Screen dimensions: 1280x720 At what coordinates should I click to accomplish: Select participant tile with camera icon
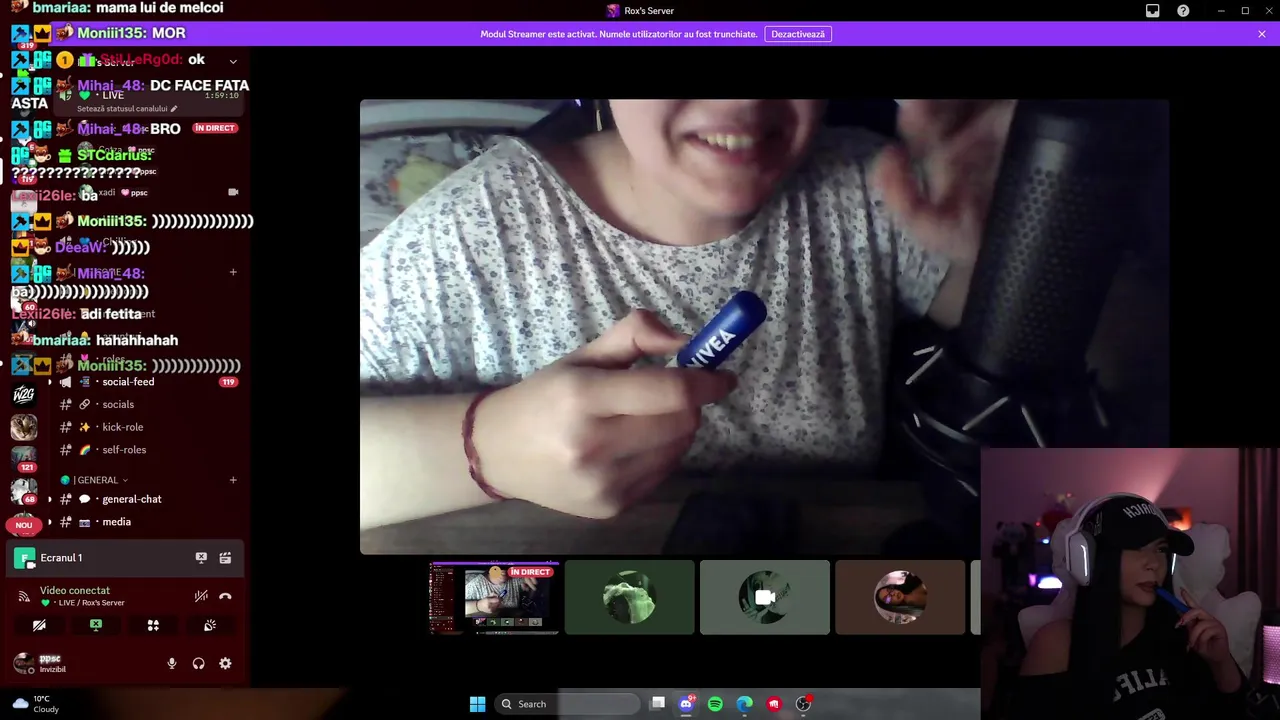pyautogui.click(x=765, y=598)
